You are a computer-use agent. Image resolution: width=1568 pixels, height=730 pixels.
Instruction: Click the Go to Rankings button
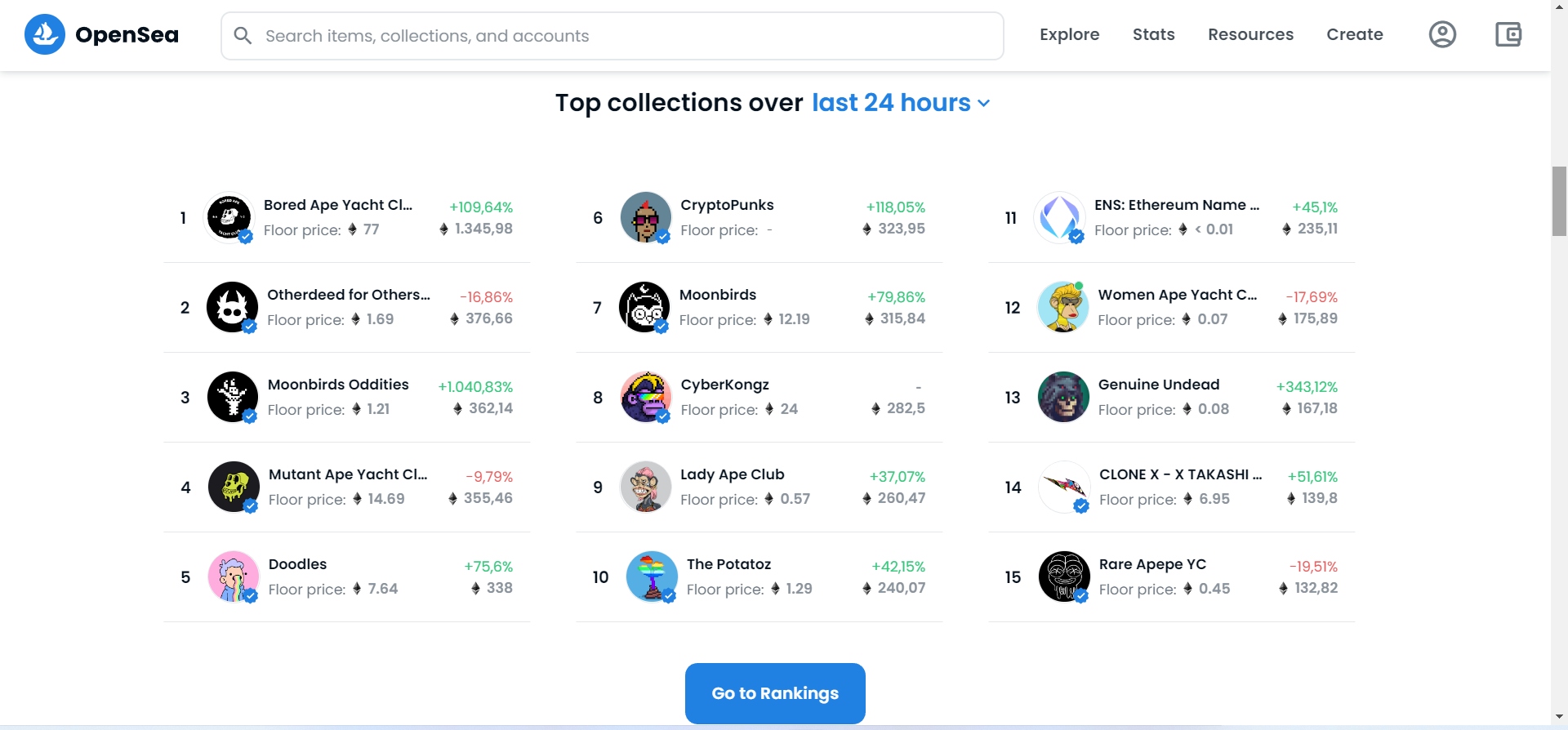point(775,693)
